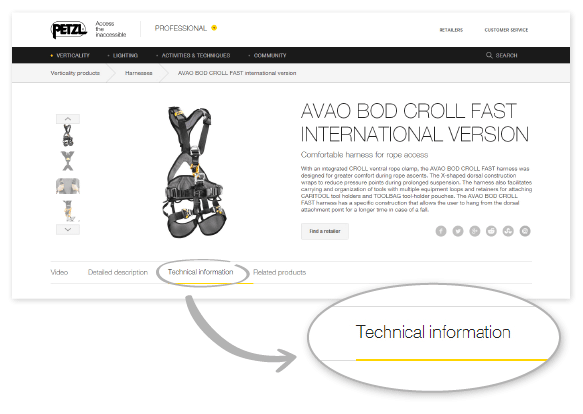Viewport: 583px width, 414px height.
Task: Share the product on Google Plus
Action: 474,231
